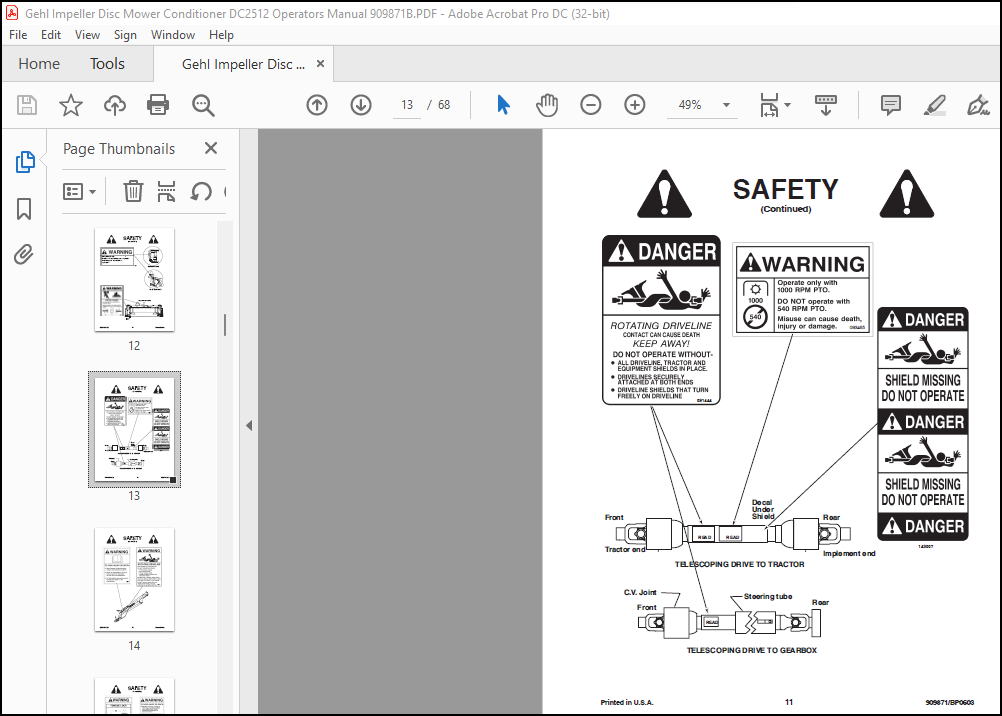This screenshot has width=1002, height=716.
Task: Delete selected page thumbnail
Action: pyautogui.click(x=133, y=191)
